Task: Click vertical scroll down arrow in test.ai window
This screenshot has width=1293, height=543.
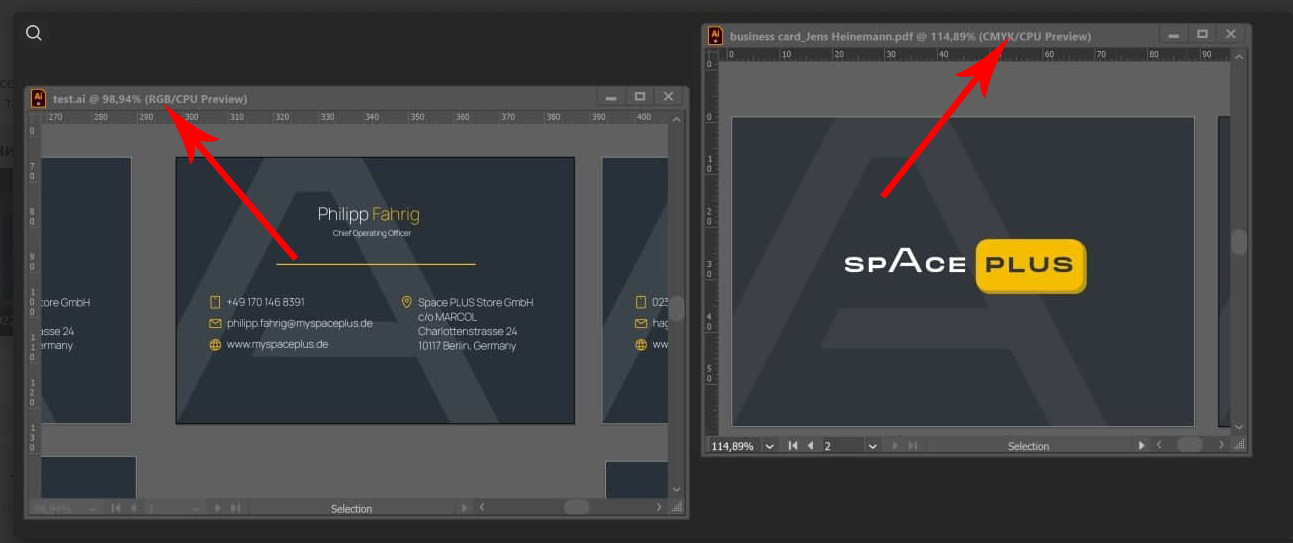Action: coord(676,489)
